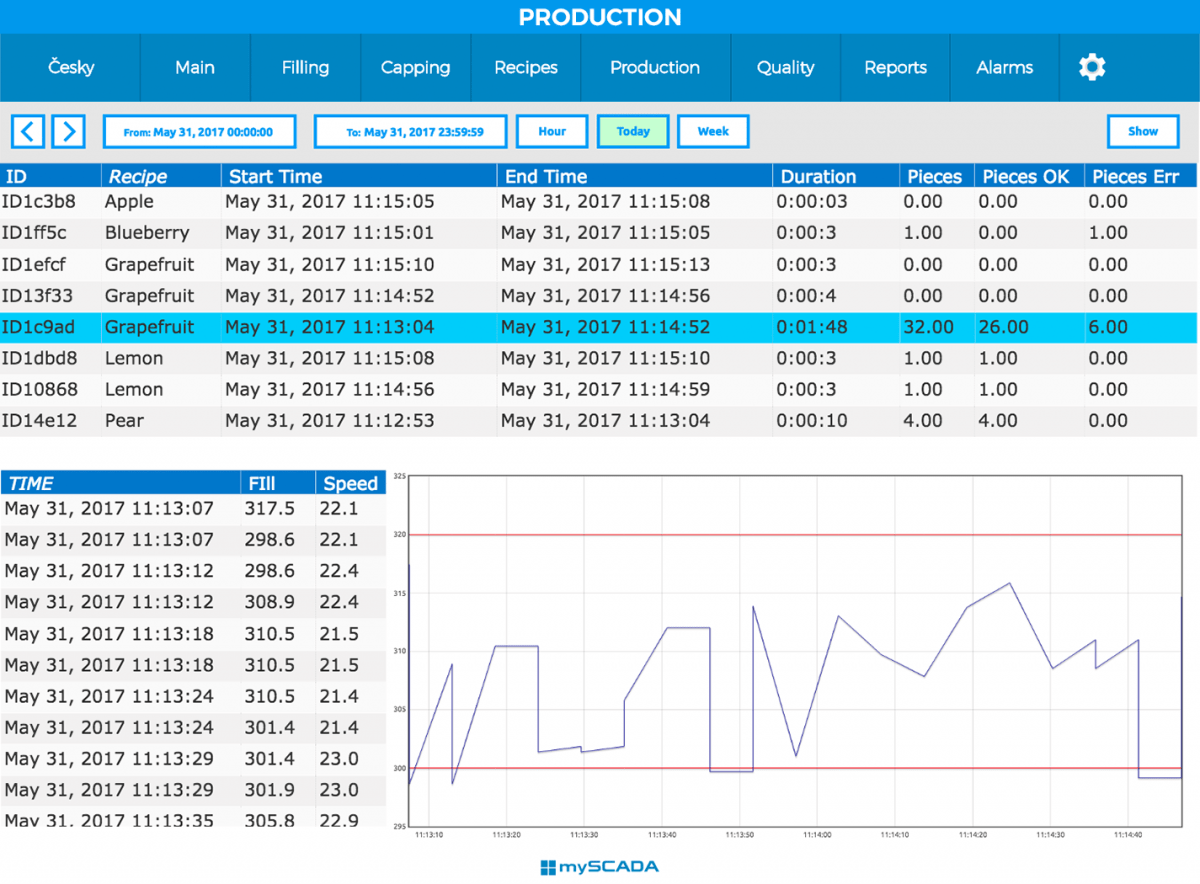Select the Today time range
Screen dimensions: 1200x884
click(x=633, y=131)
